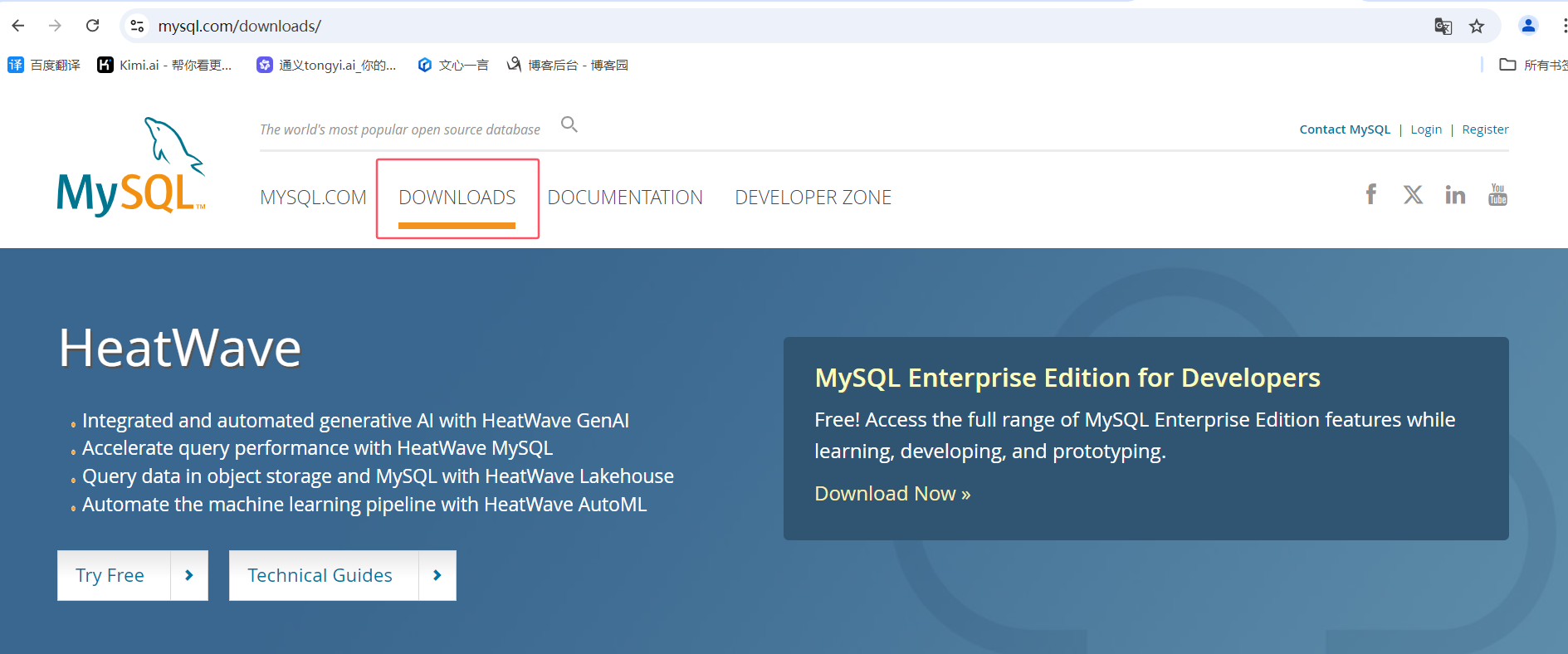Image resolution: width=1568 pixels, height=654 pixels.
Task: Click 'Integrated and automated generative AI' bullet
Action: pyautogui.click(x=355, y=421)
